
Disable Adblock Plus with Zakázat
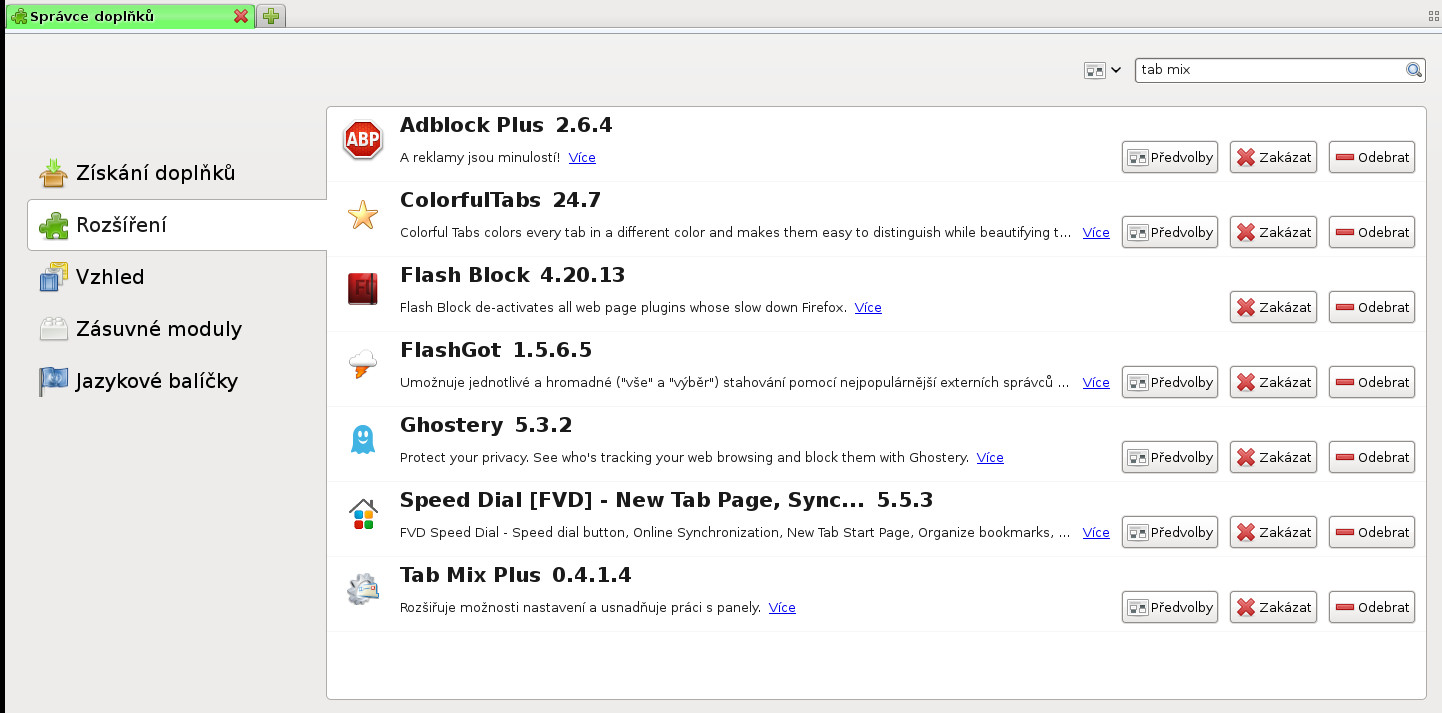tap(1273, 157)
